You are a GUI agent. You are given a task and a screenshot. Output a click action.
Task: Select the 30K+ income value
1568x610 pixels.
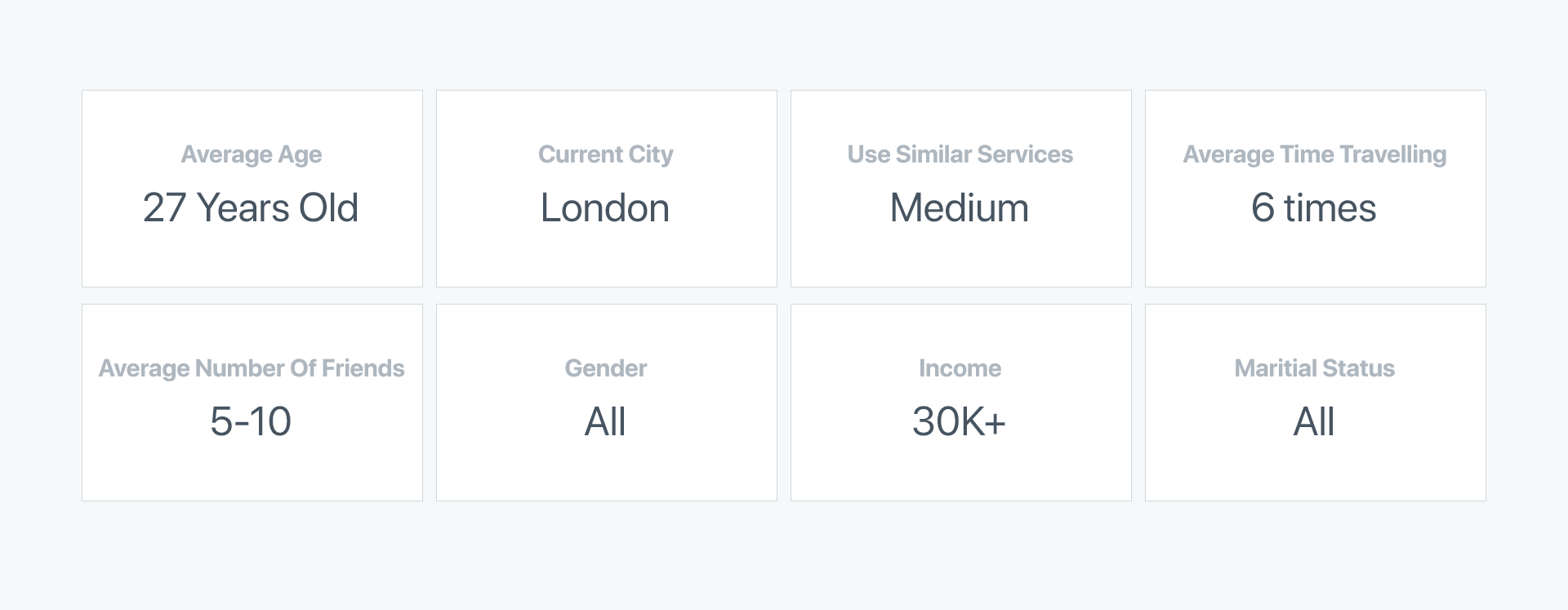tap(960, 421)
